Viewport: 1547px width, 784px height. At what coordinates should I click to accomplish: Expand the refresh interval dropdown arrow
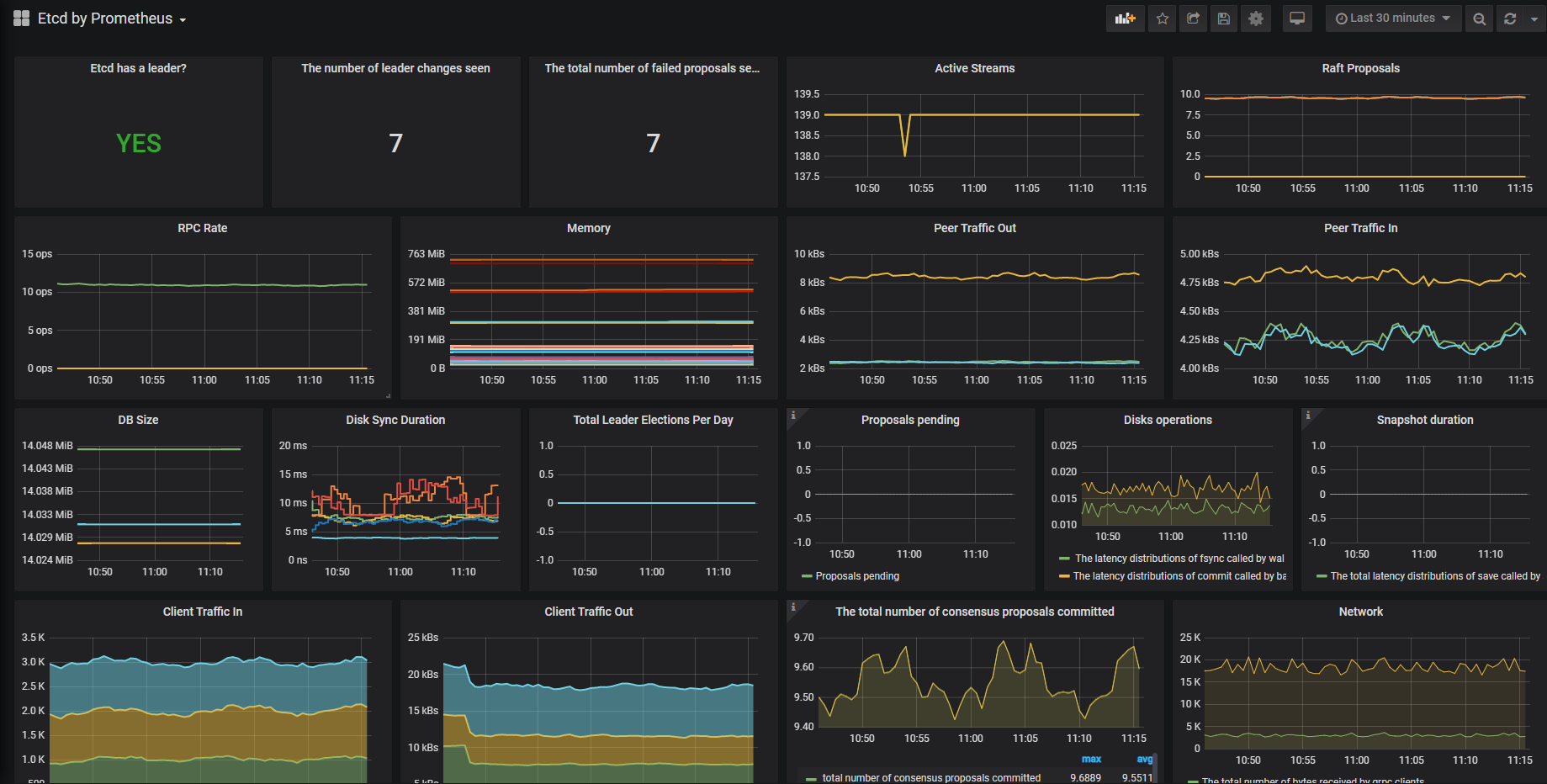coord(1534,19)
